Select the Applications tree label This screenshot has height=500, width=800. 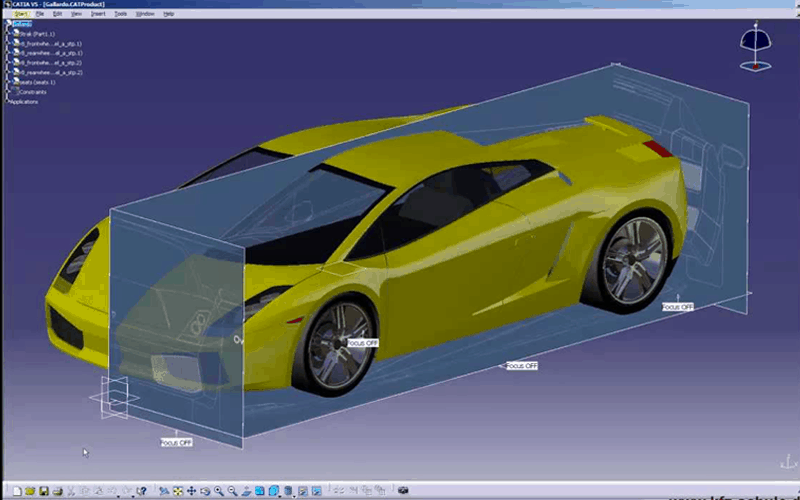24,102
